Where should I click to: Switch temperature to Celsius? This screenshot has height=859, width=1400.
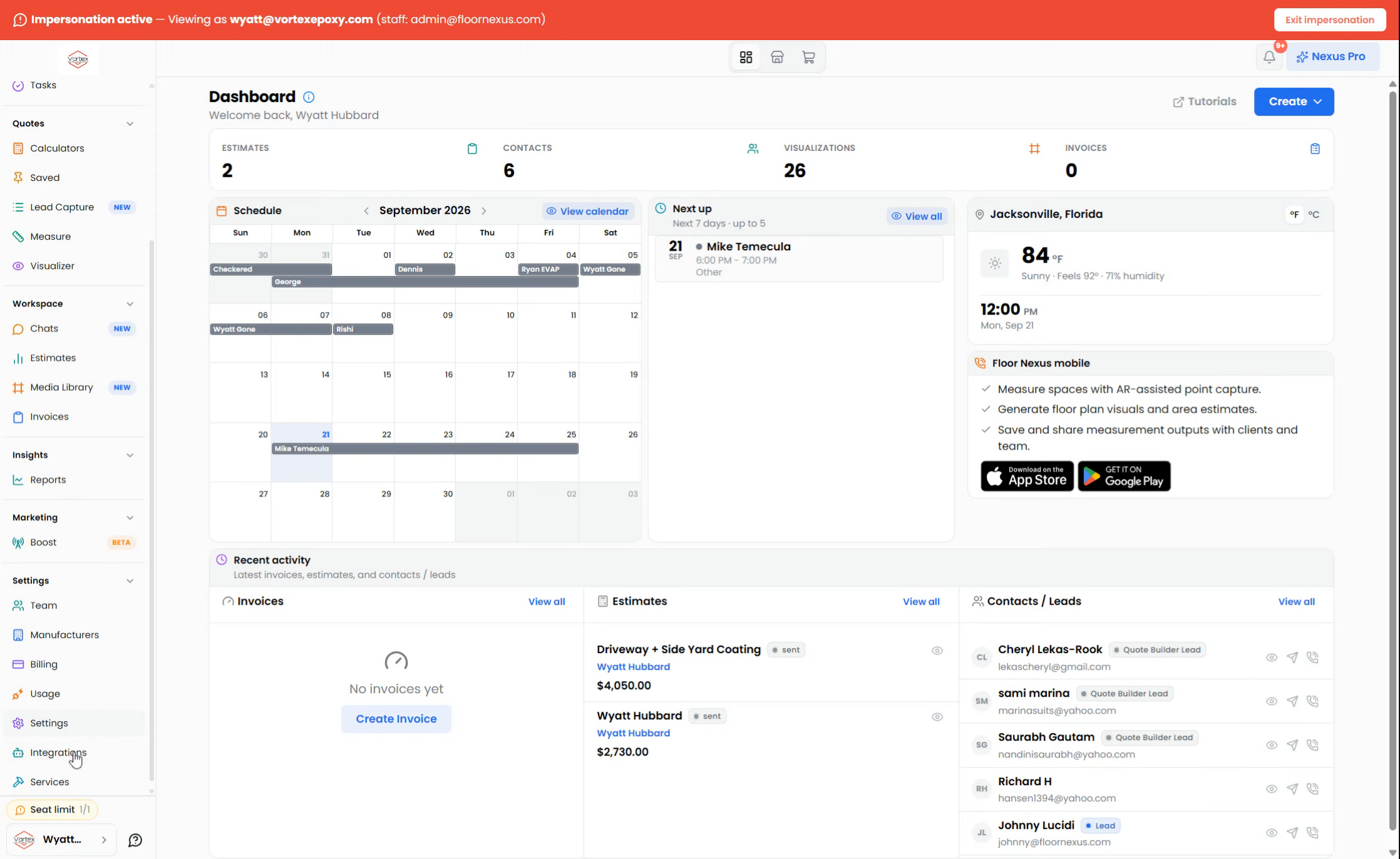pyautogui.click(x=1314, y=215)
